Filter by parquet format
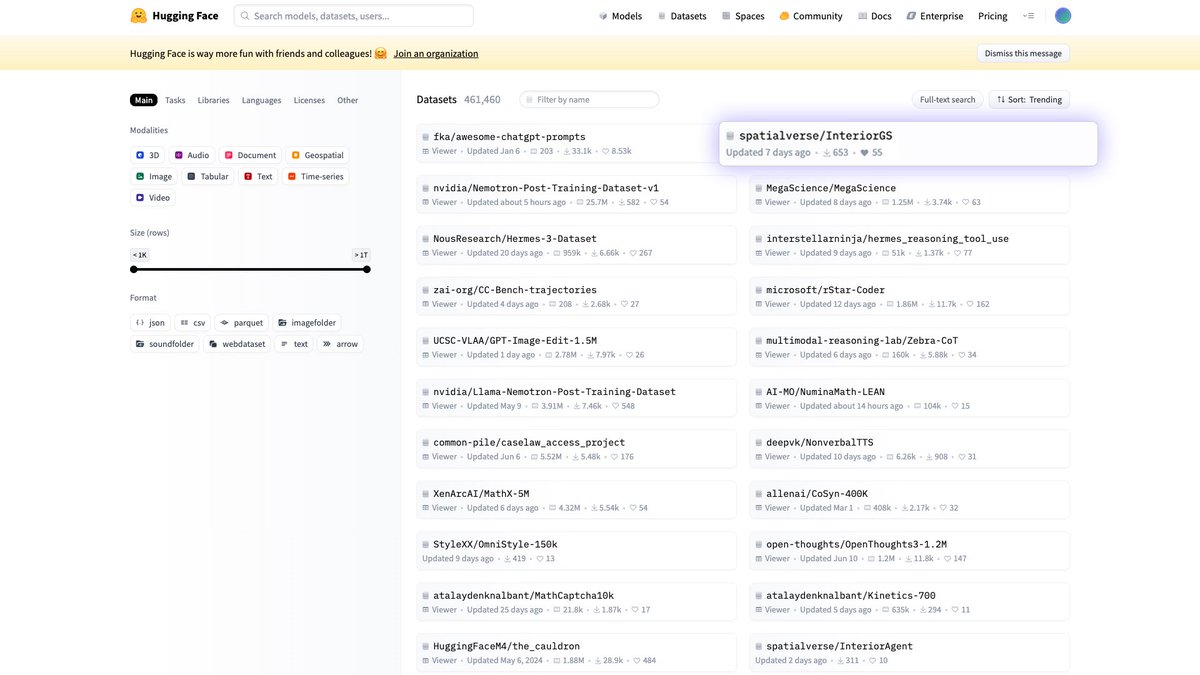 (242, 323)
